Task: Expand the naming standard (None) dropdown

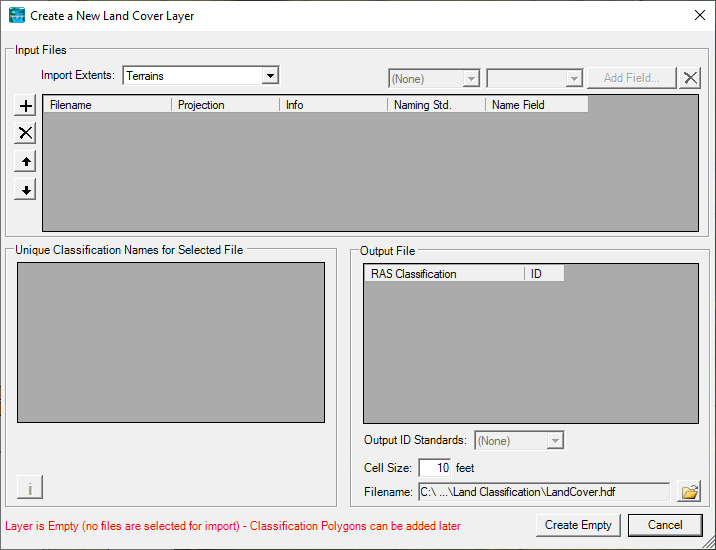Action: coord(434,78)
